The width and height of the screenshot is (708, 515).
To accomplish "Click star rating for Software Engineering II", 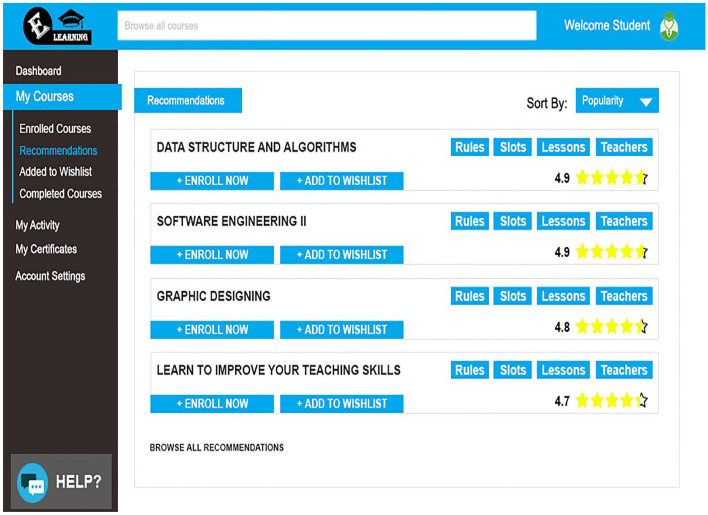I will click(611, 252).
